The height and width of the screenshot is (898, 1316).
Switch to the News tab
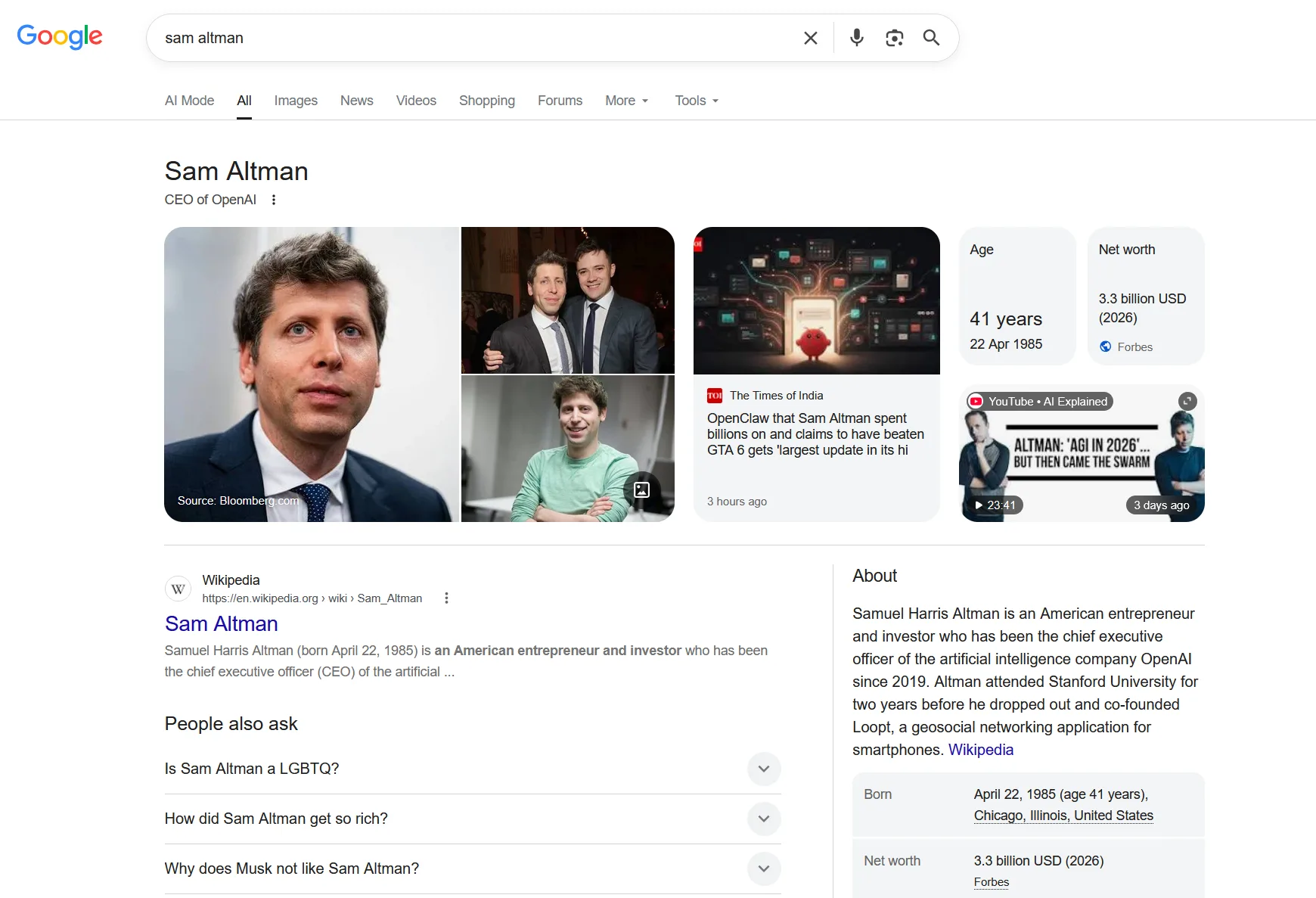[x=356, y=101]
